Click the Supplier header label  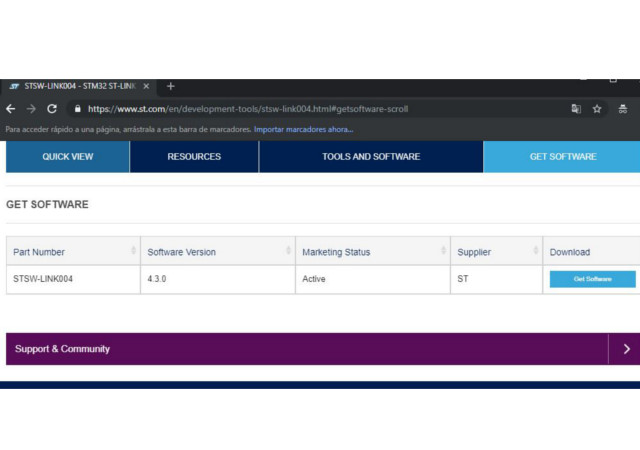pyautogui.click(x=474, y=252)
